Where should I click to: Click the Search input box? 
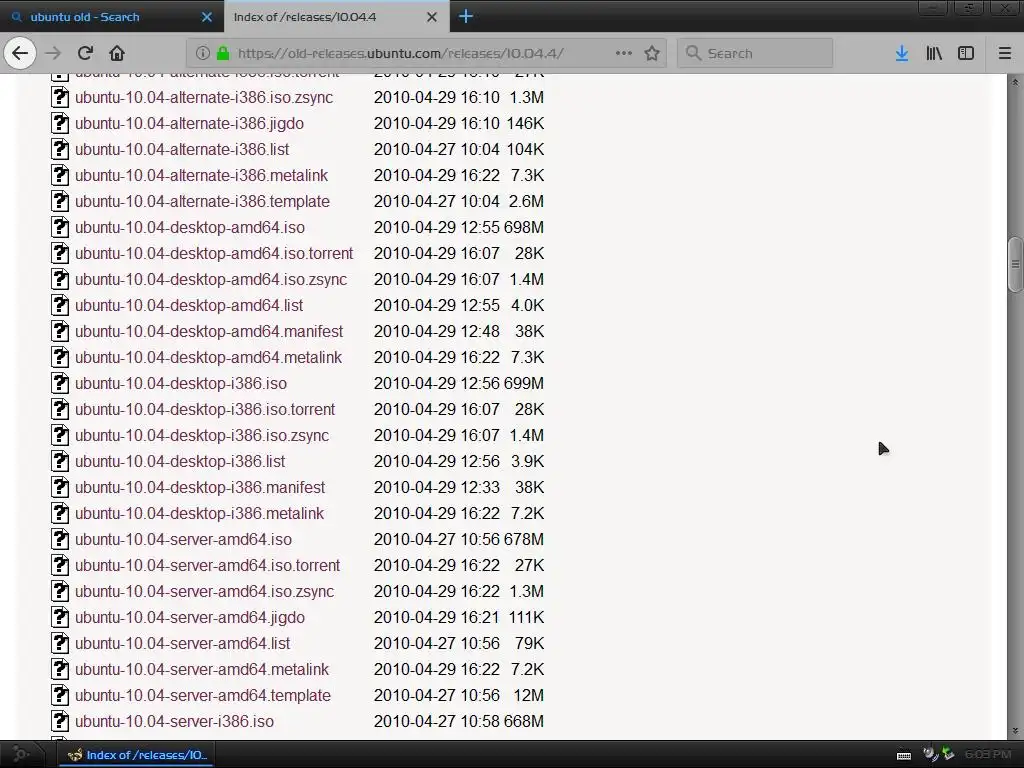(756, 53)
